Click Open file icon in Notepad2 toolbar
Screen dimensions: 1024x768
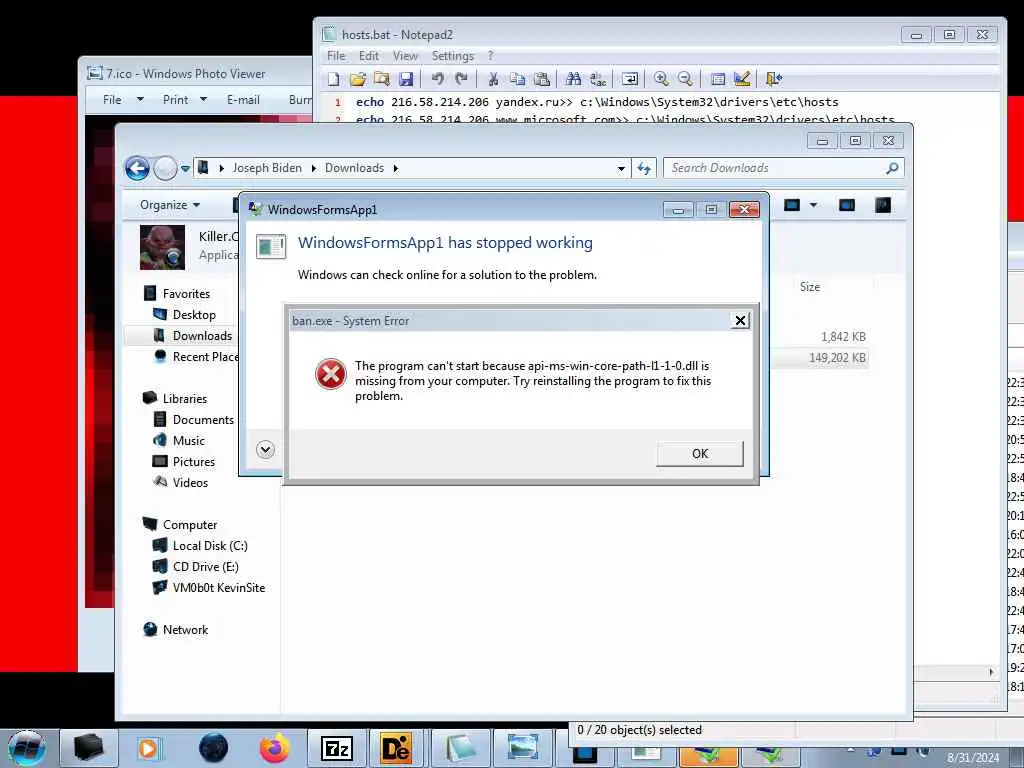[x=358, y=79]
